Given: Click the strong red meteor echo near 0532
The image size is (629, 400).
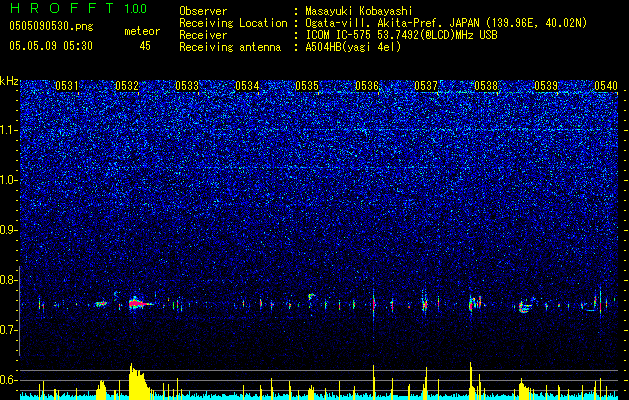Looking at the screenshot, I should pyautogui.click(x=138, y=304).
